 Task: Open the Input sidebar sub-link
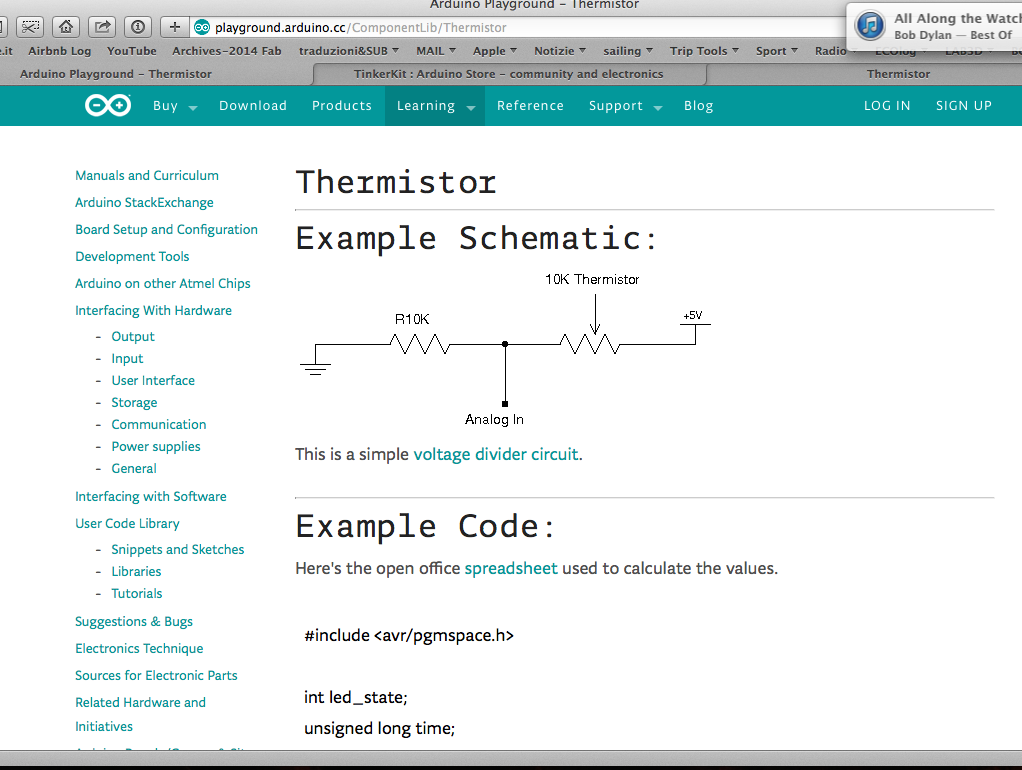click(127, 359)
